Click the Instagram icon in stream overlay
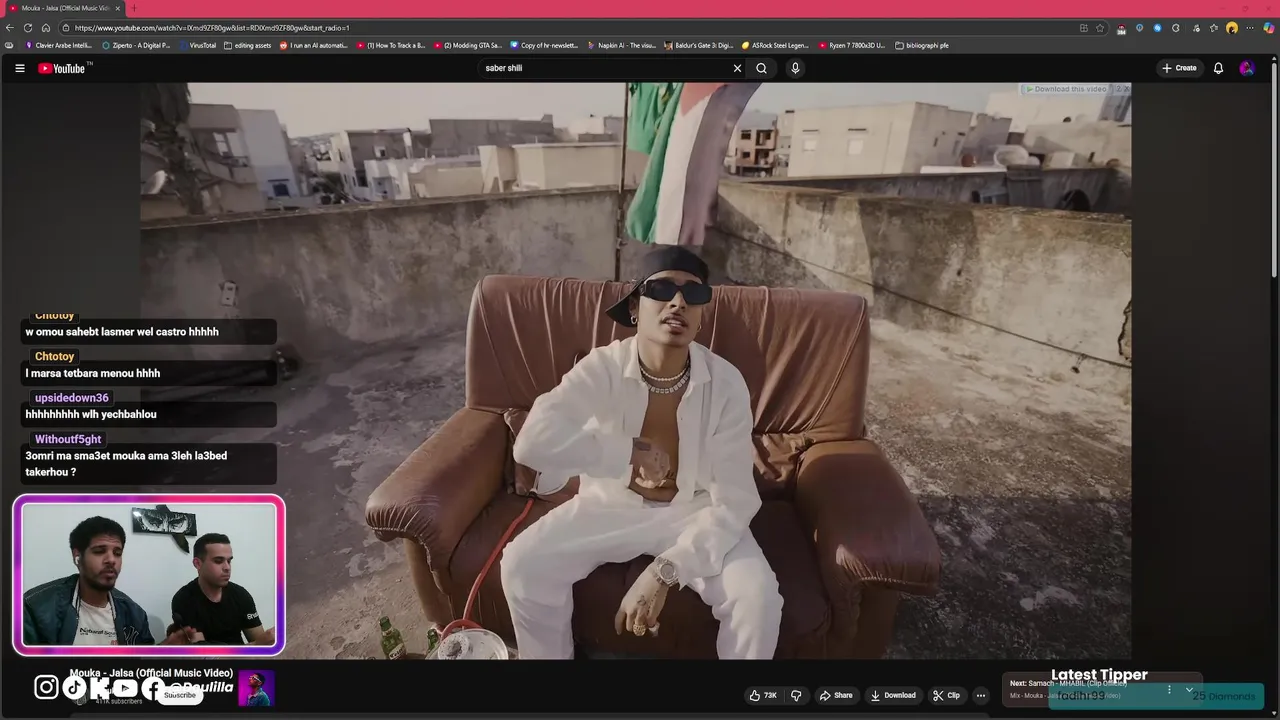Image resolution: width=1280 pixels, height=720 pixels. 46,687
